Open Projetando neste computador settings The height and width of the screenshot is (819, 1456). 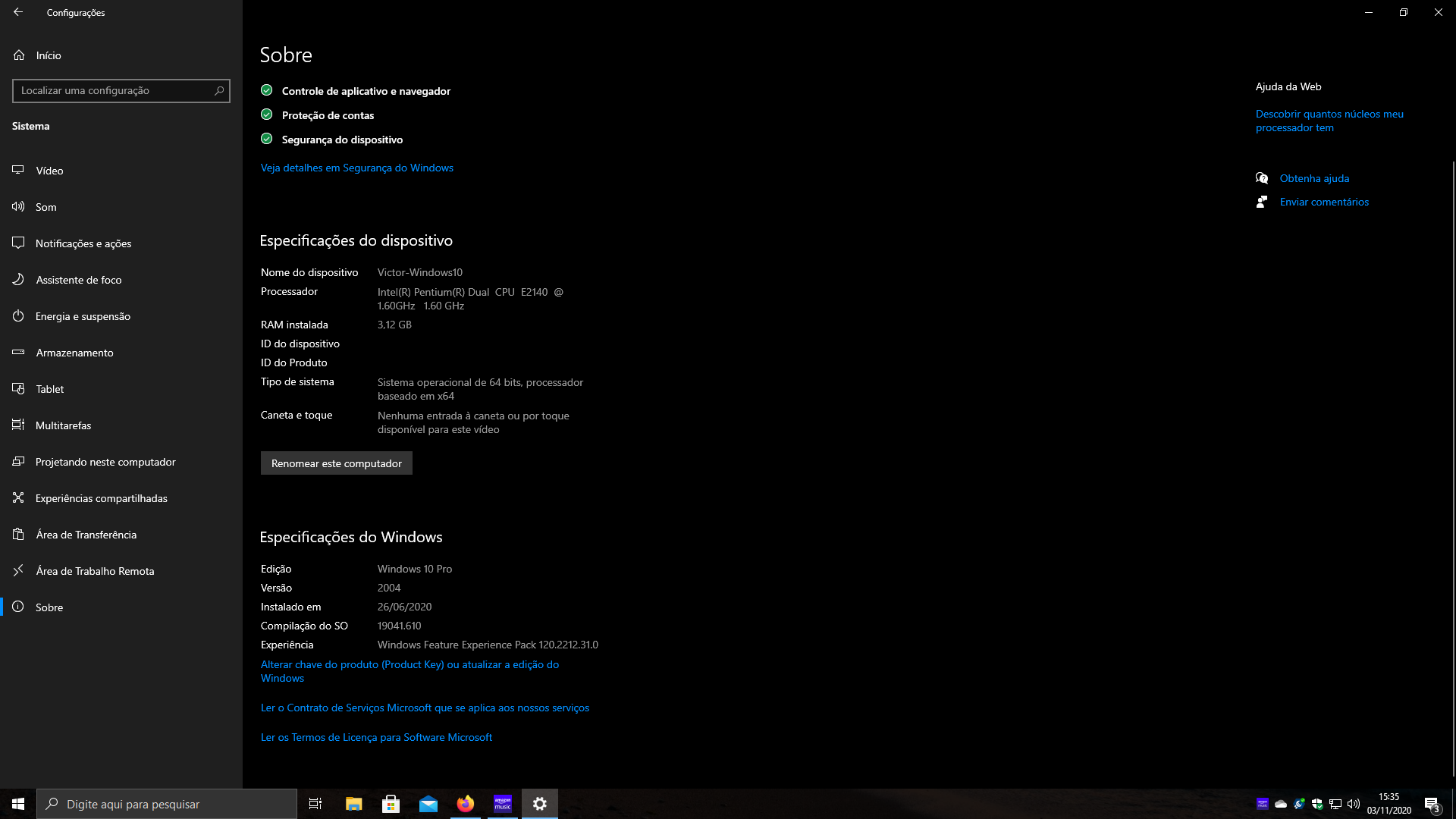121,462
